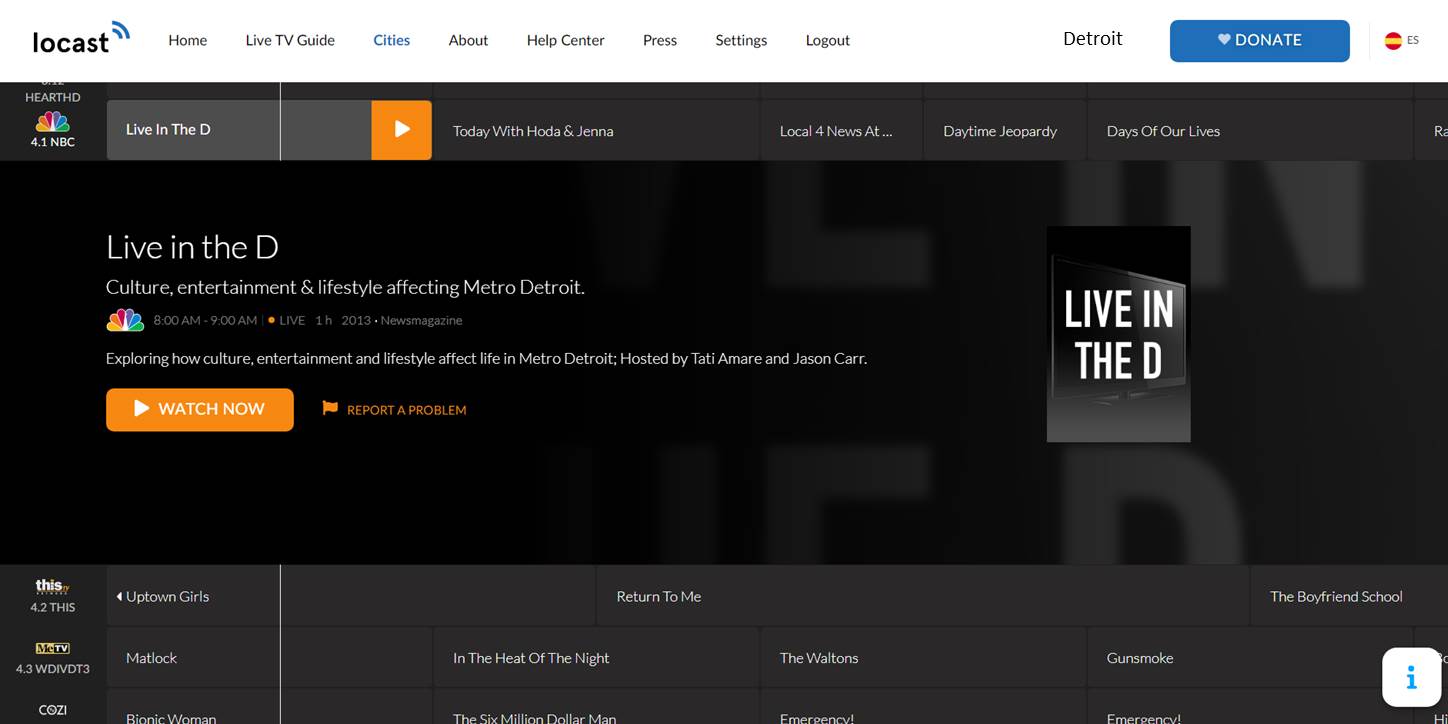Open the Press page

tap(660, 40)
